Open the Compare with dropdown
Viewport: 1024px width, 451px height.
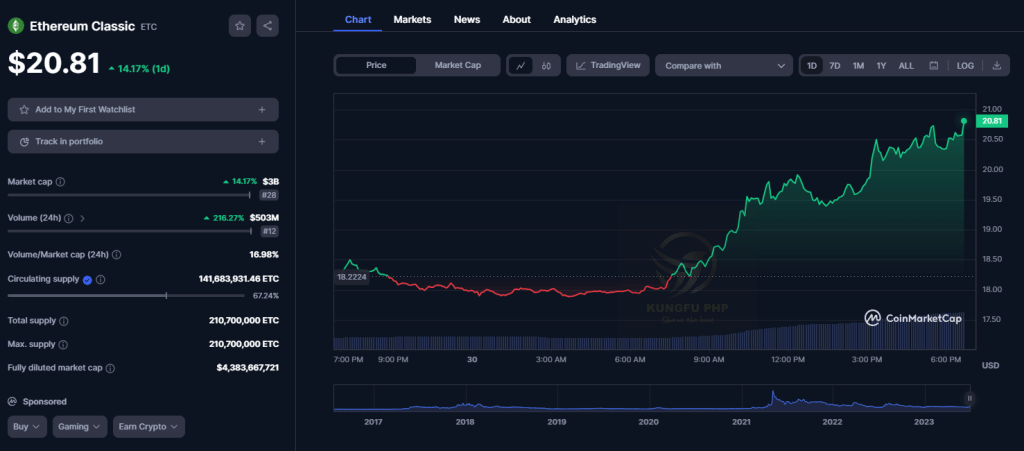click(x=724, y=65)
